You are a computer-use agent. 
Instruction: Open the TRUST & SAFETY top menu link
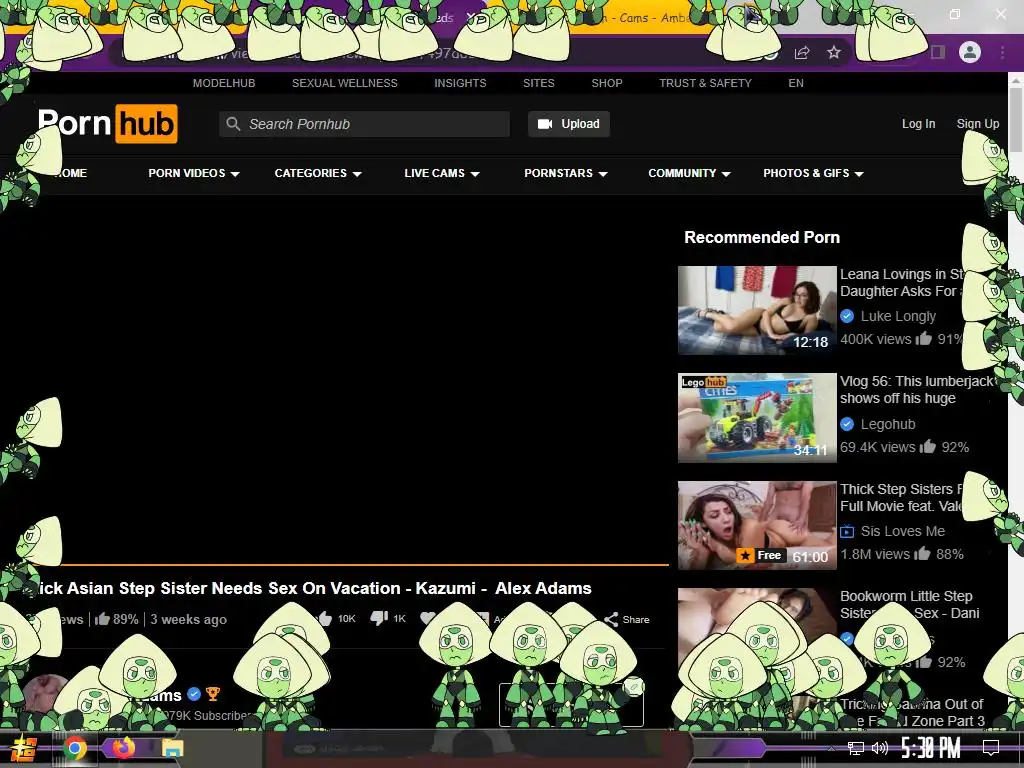pyautogui.click(x=705, y=83)
